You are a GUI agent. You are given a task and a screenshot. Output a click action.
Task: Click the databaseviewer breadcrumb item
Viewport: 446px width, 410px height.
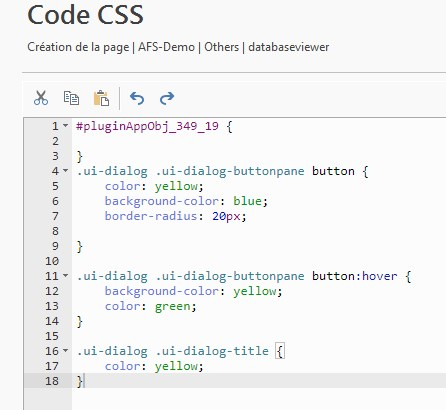(289, 47)
